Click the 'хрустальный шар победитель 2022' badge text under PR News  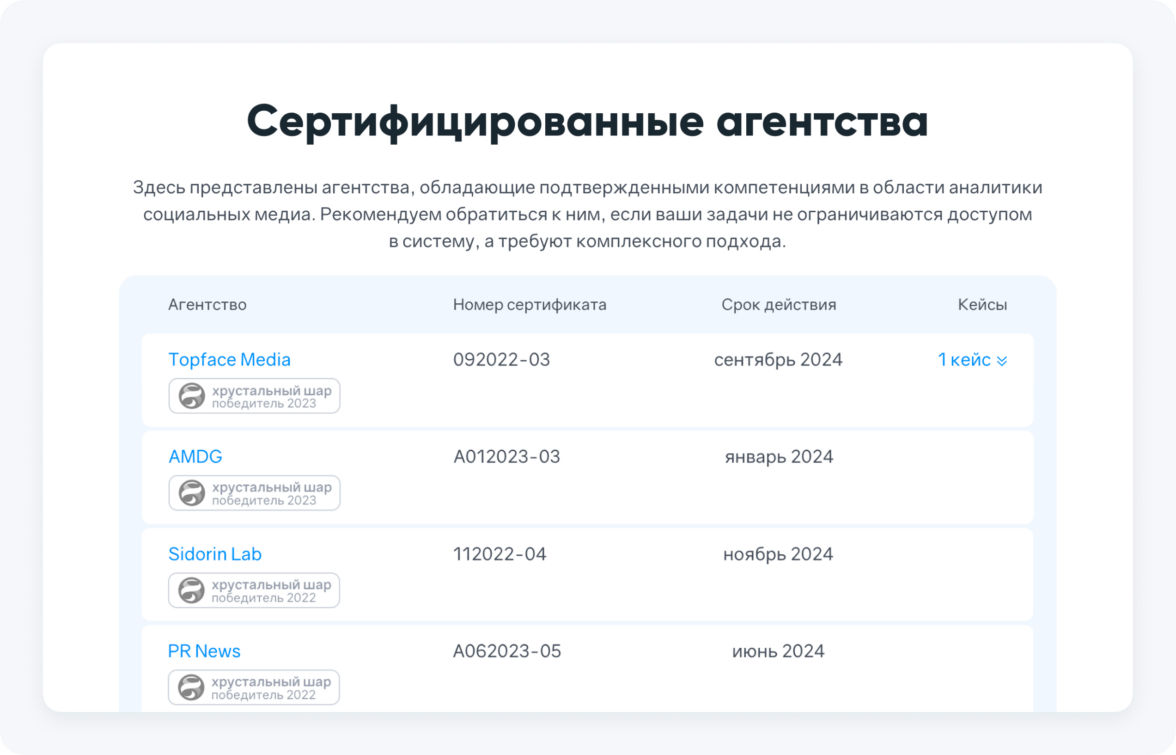[272, 688]
